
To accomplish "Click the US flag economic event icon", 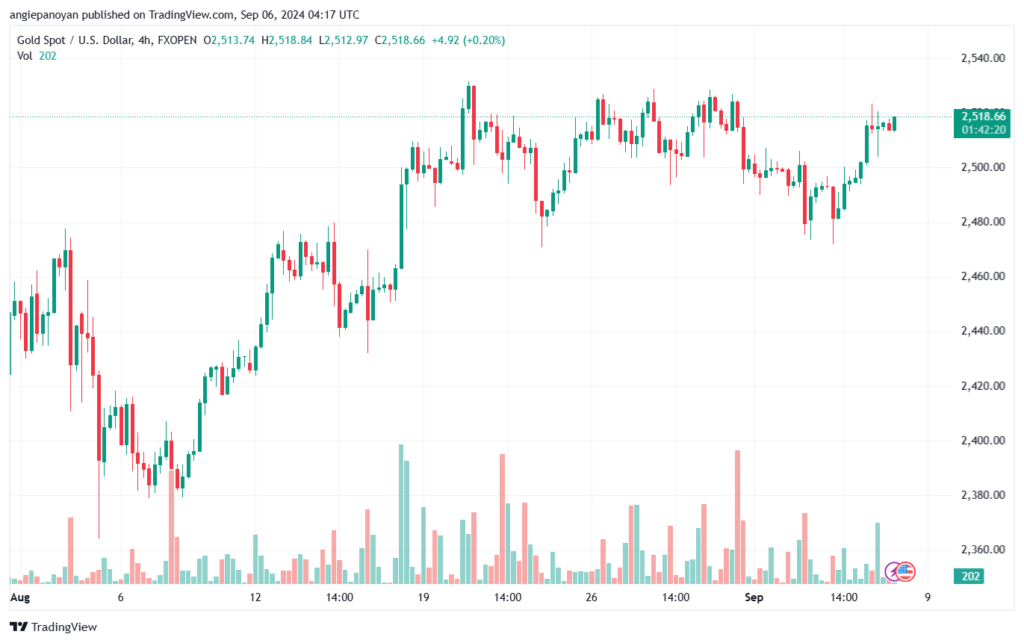I will click(x=905, y=571).
